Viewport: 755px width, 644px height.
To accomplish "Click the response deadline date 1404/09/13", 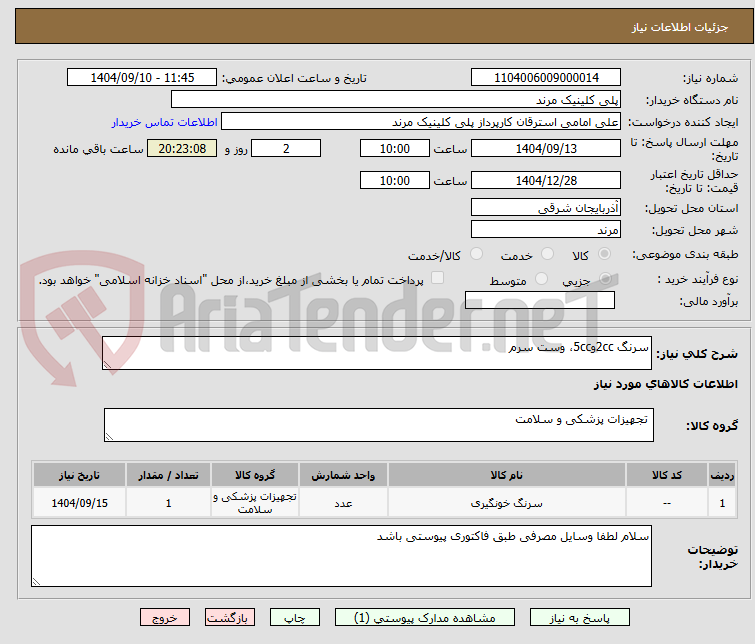I will tap(546, 148).
